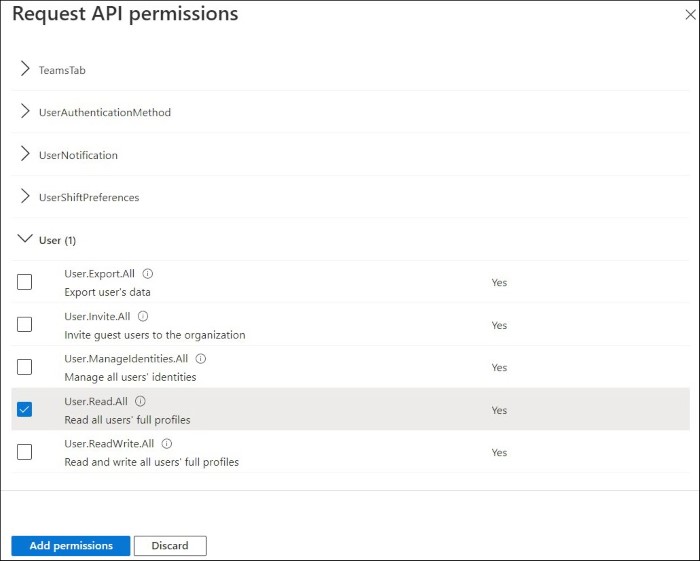
Task: Expand the UserAuthenticationMethod chevron
Action: click(x=25, y=111)
